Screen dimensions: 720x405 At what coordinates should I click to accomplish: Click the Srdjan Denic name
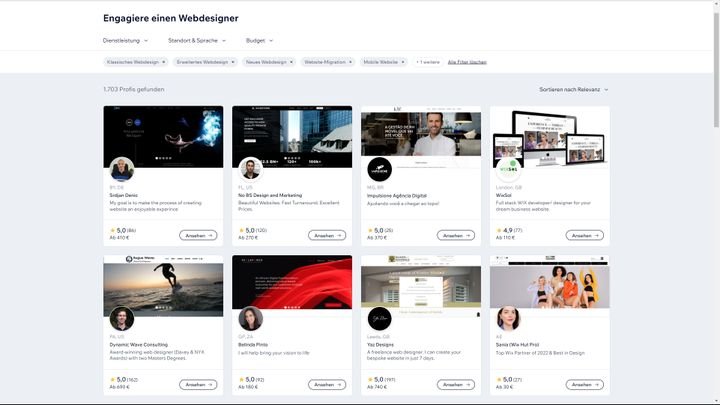point(124,195)
